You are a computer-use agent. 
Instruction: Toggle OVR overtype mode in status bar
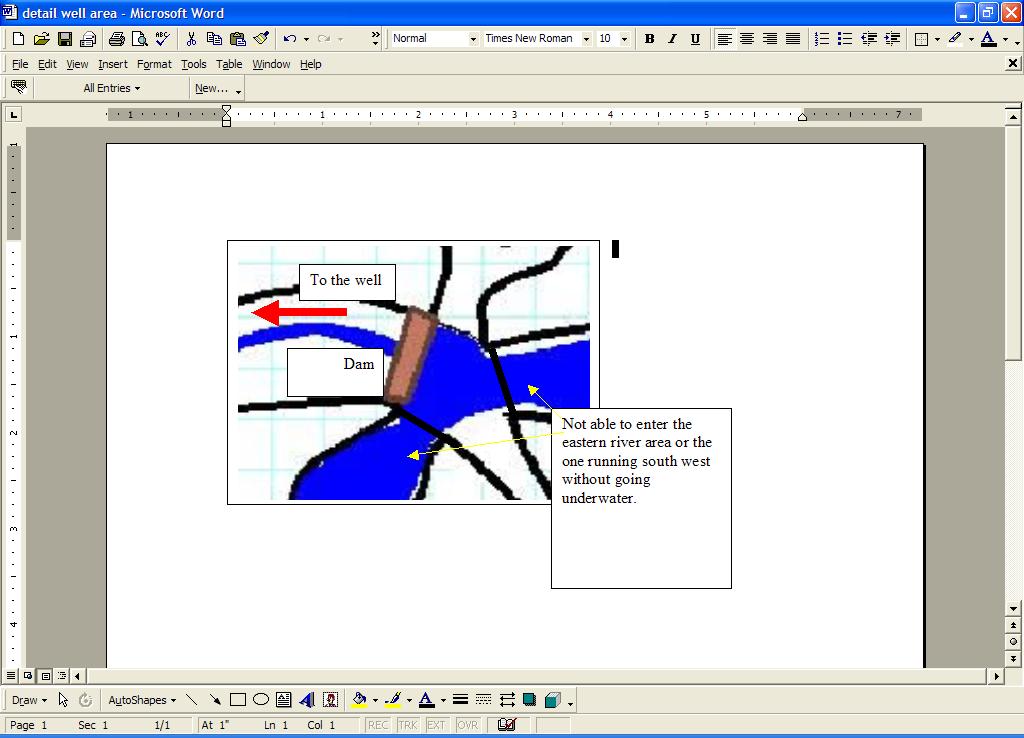click(x=468, y=725)
